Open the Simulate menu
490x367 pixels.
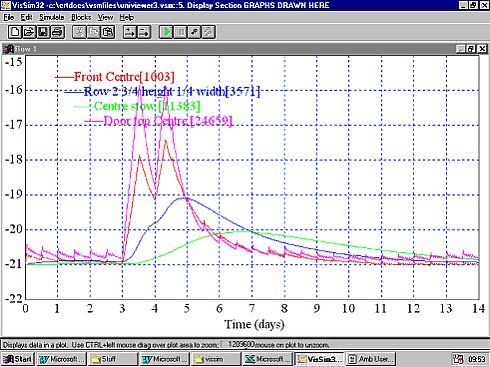coord(52,17)
